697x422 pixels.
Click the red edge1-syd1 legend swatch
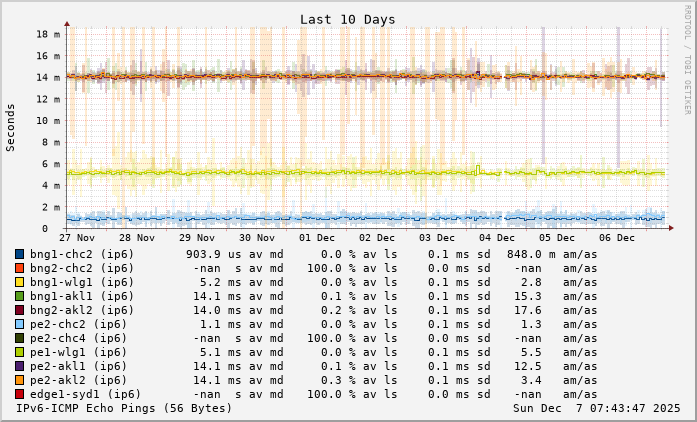tap(19, 394)
